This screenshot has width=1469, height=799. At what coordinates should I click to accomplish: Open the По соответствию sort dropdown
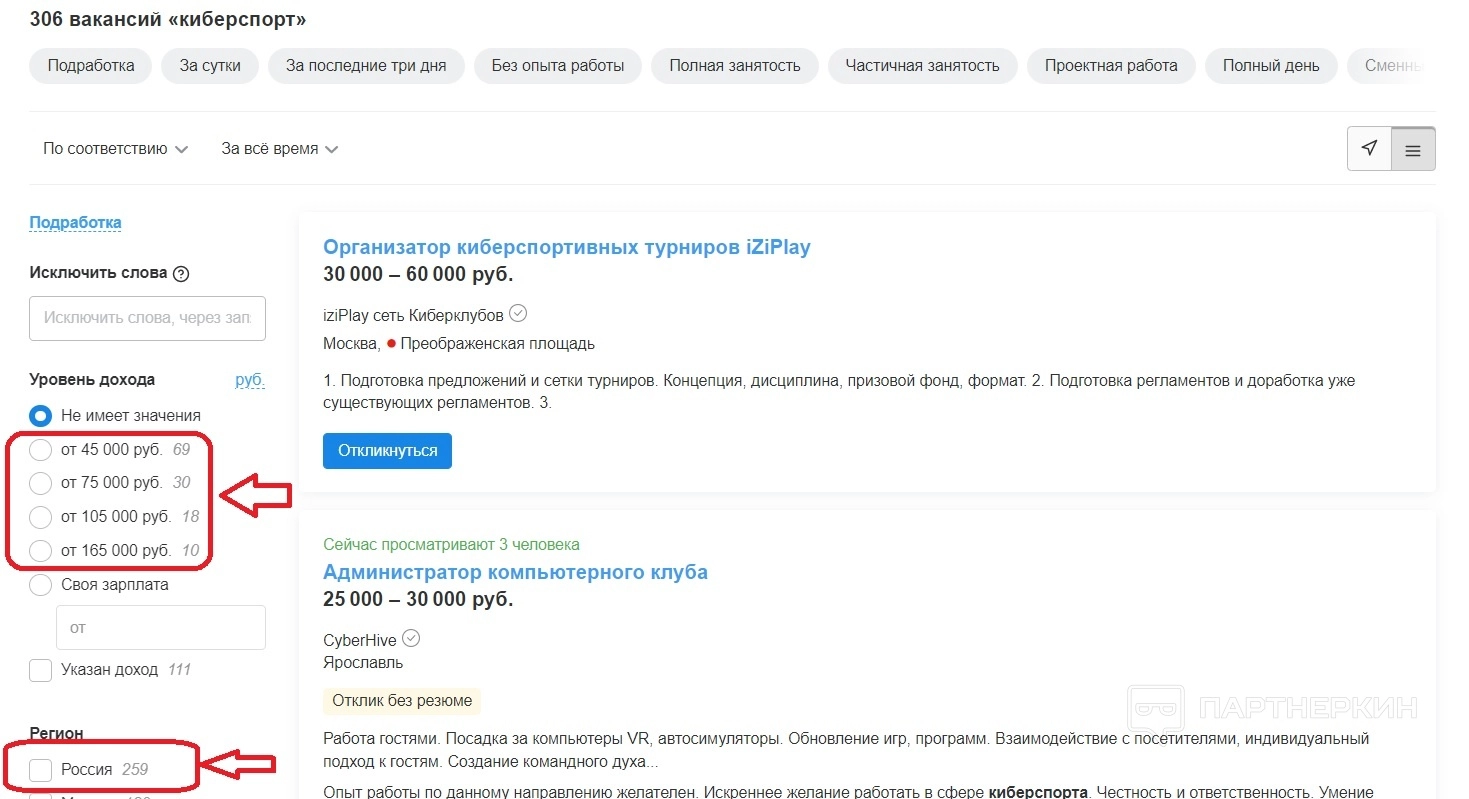point(115,149)
